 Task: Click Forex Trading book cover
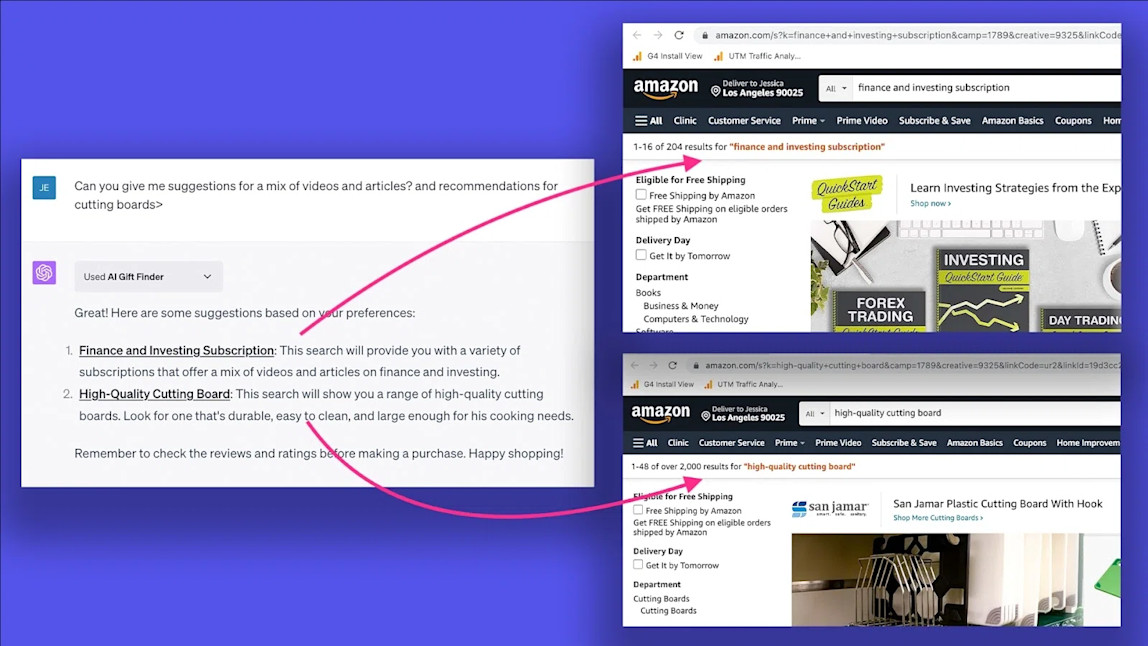880,311
